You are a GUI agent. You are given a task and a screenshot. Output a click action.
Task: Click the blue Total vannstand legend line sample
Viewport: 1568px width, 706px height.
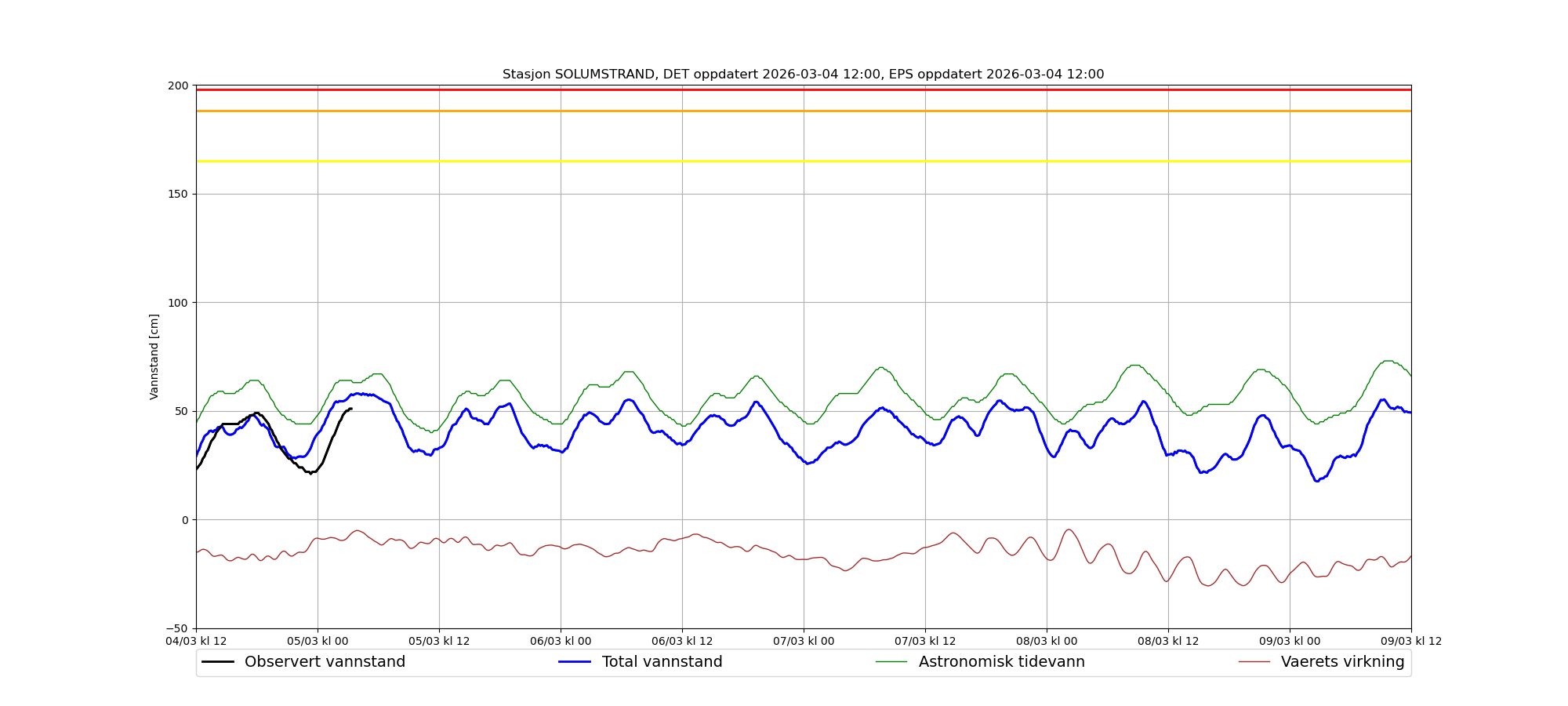coord(574,662)
